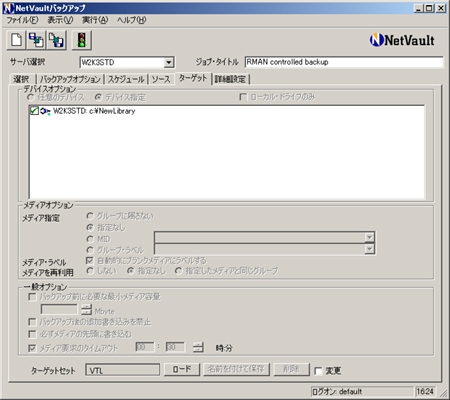This screenshot has width=450, height=400.
Task: Click the NetVault app icon in title bar
Action: click(8, 8)
